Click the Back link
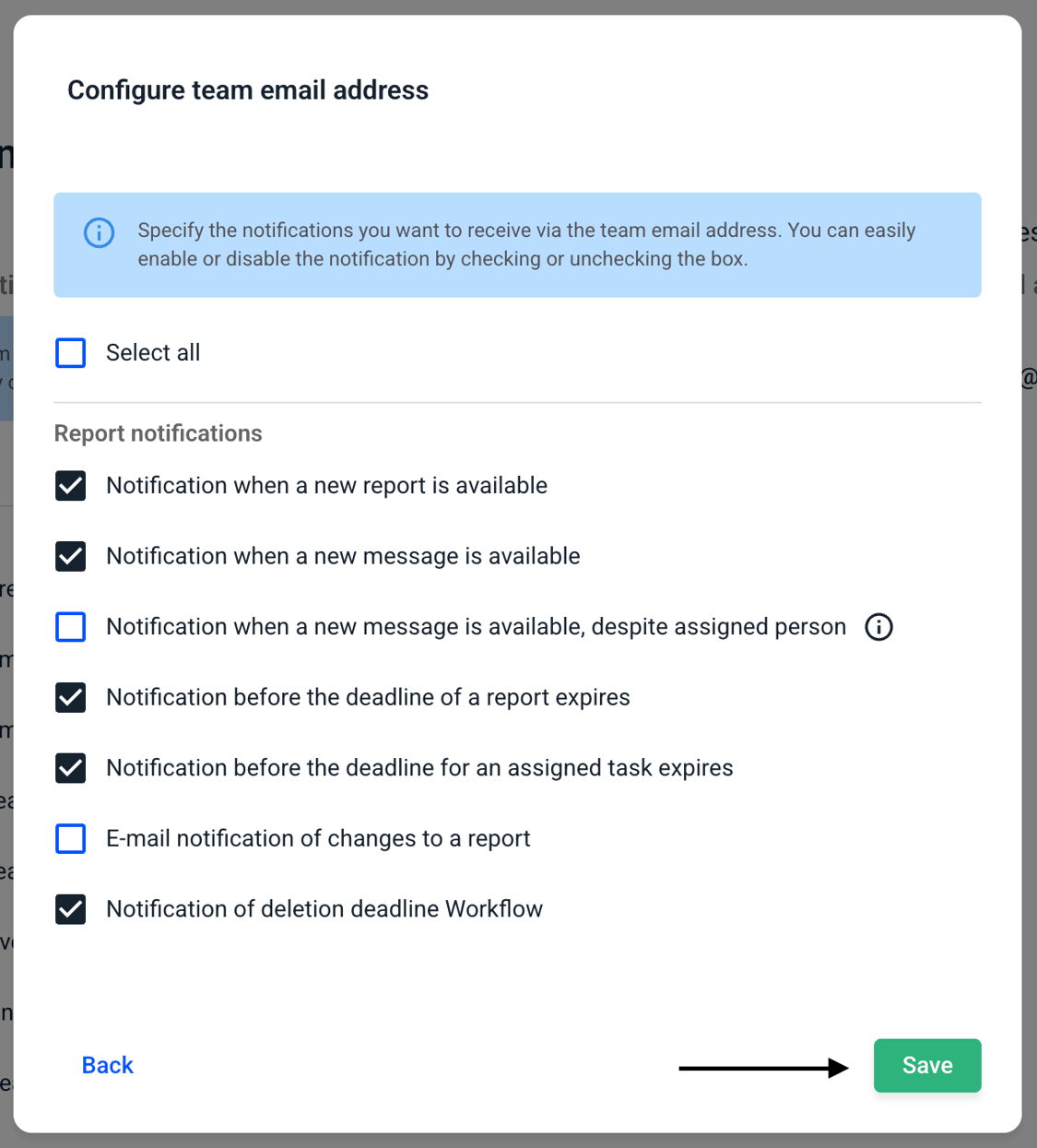1037x1148 pixels. (108, 1066)
